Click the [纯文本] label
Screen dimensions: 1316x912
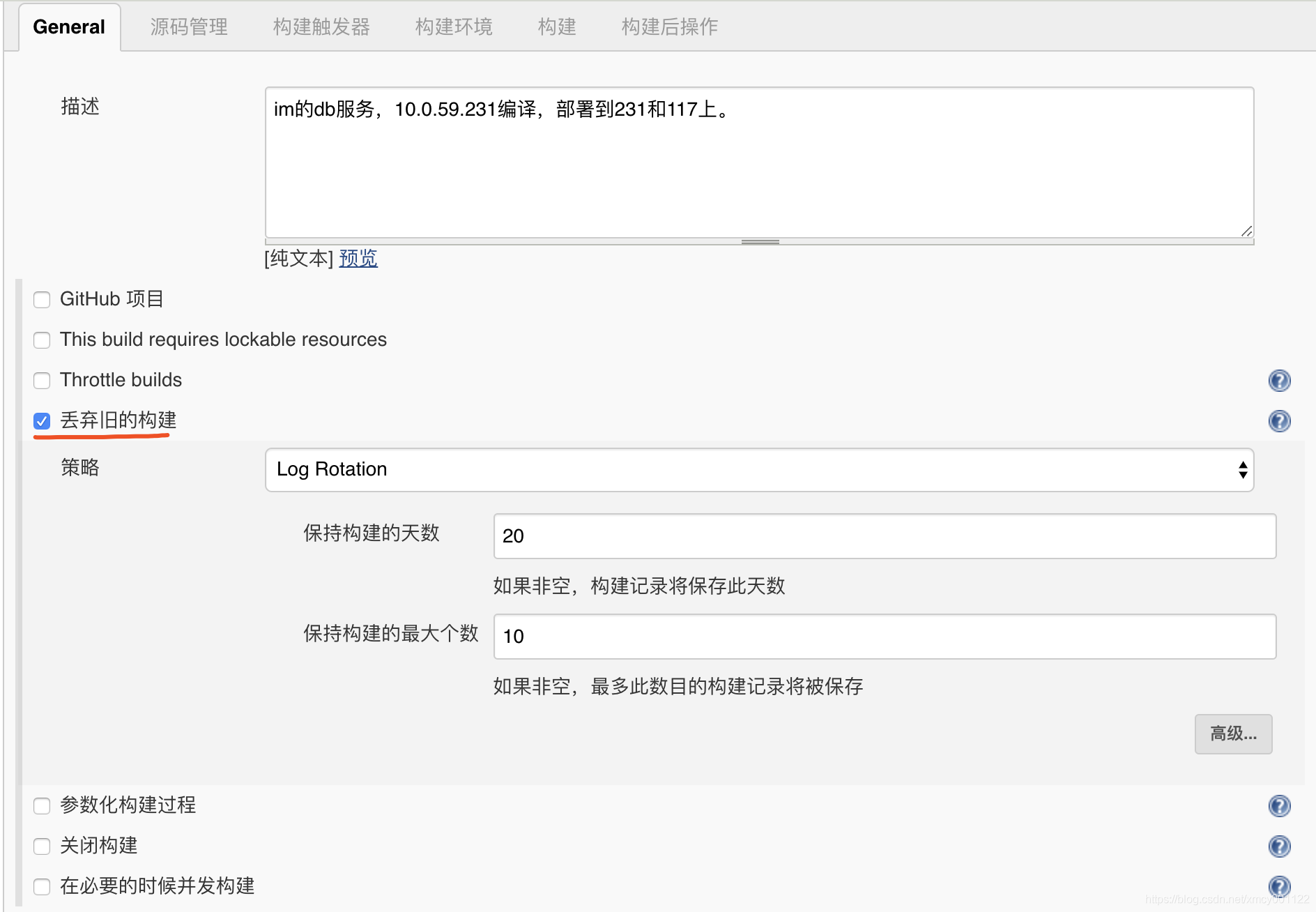pyautogui.click(x=299, y=259)
